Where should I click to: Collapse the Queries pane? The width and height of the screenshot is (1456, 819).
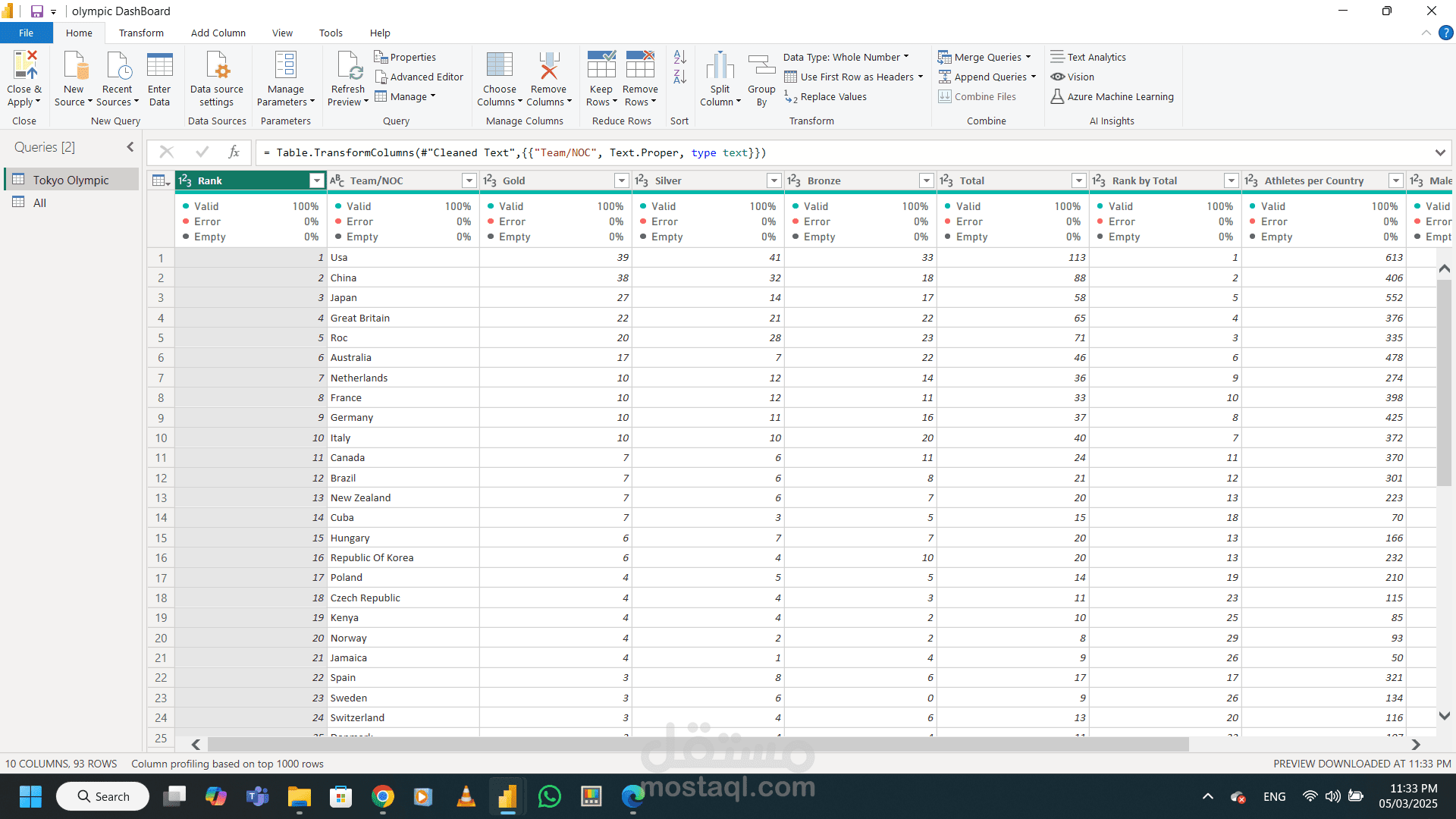pos(130,147)
